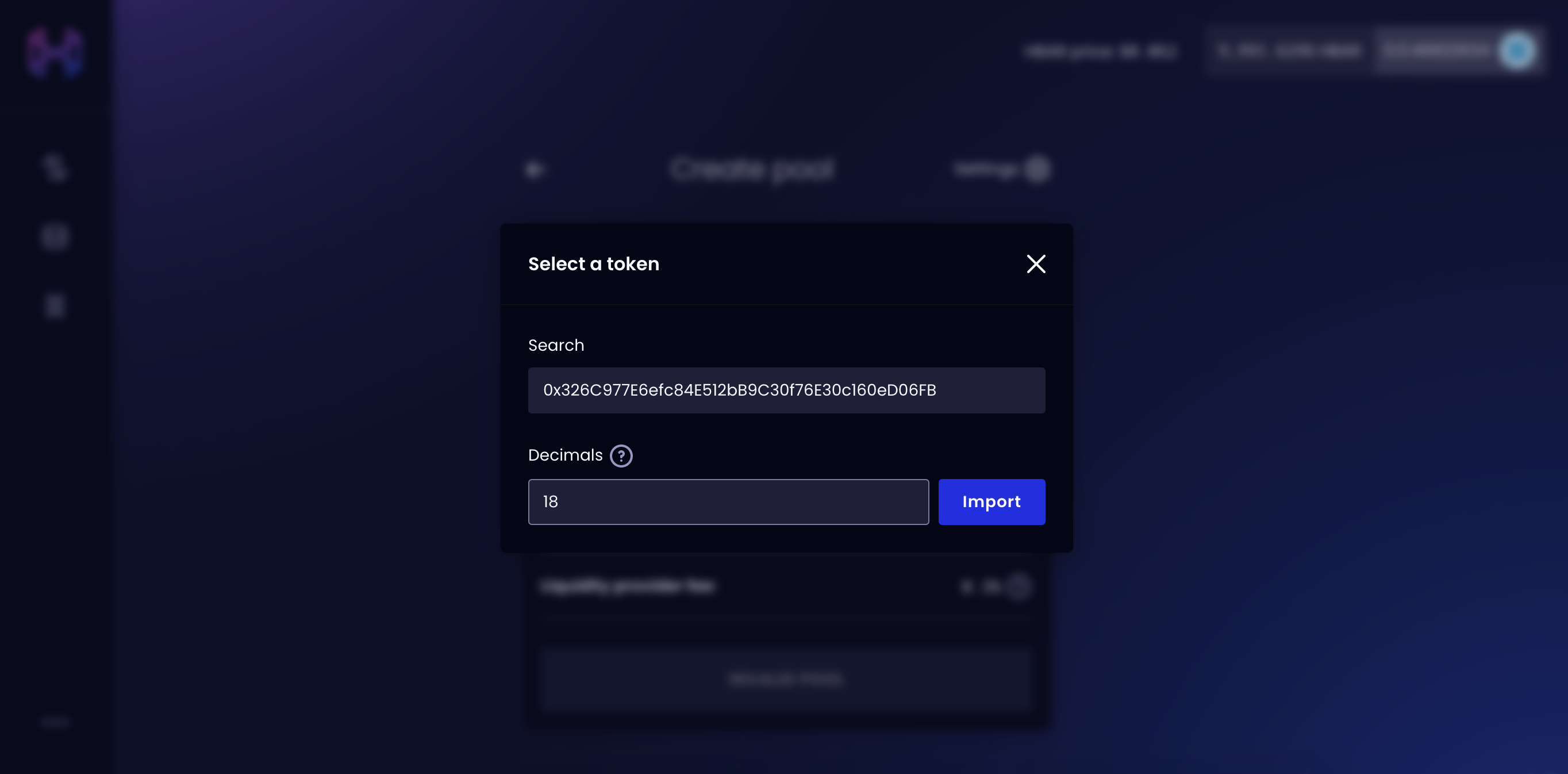Open the settings gear icon beside Create pool
The image size is (1568, 774).
pyautogui.click(x=1036, y=169)
